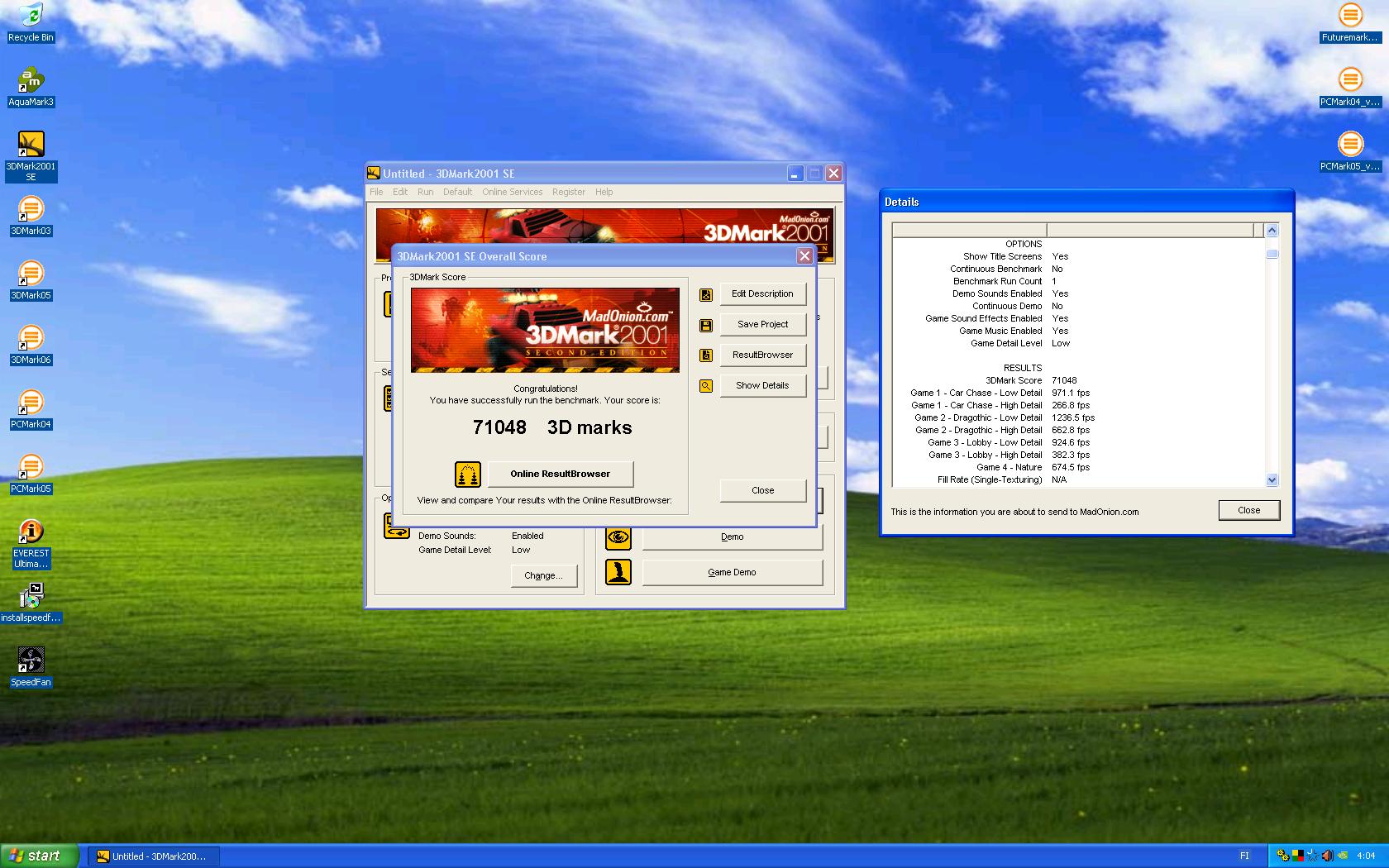Open PCMark05_v... installer icon
This screenshot has height=868, width=1389.
coord(1350,150)
